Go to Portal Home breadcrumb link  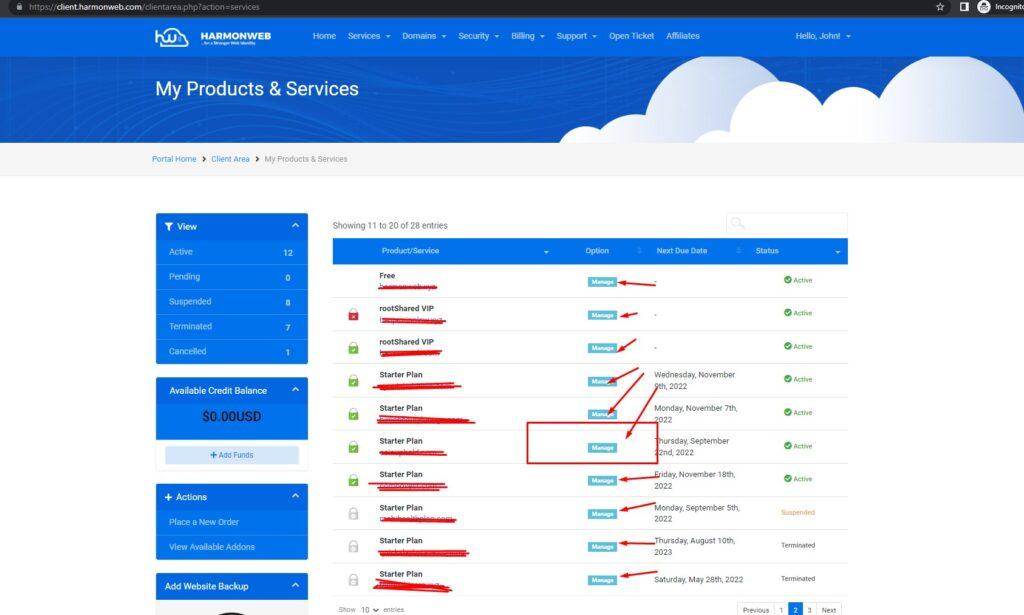point(174,159)
